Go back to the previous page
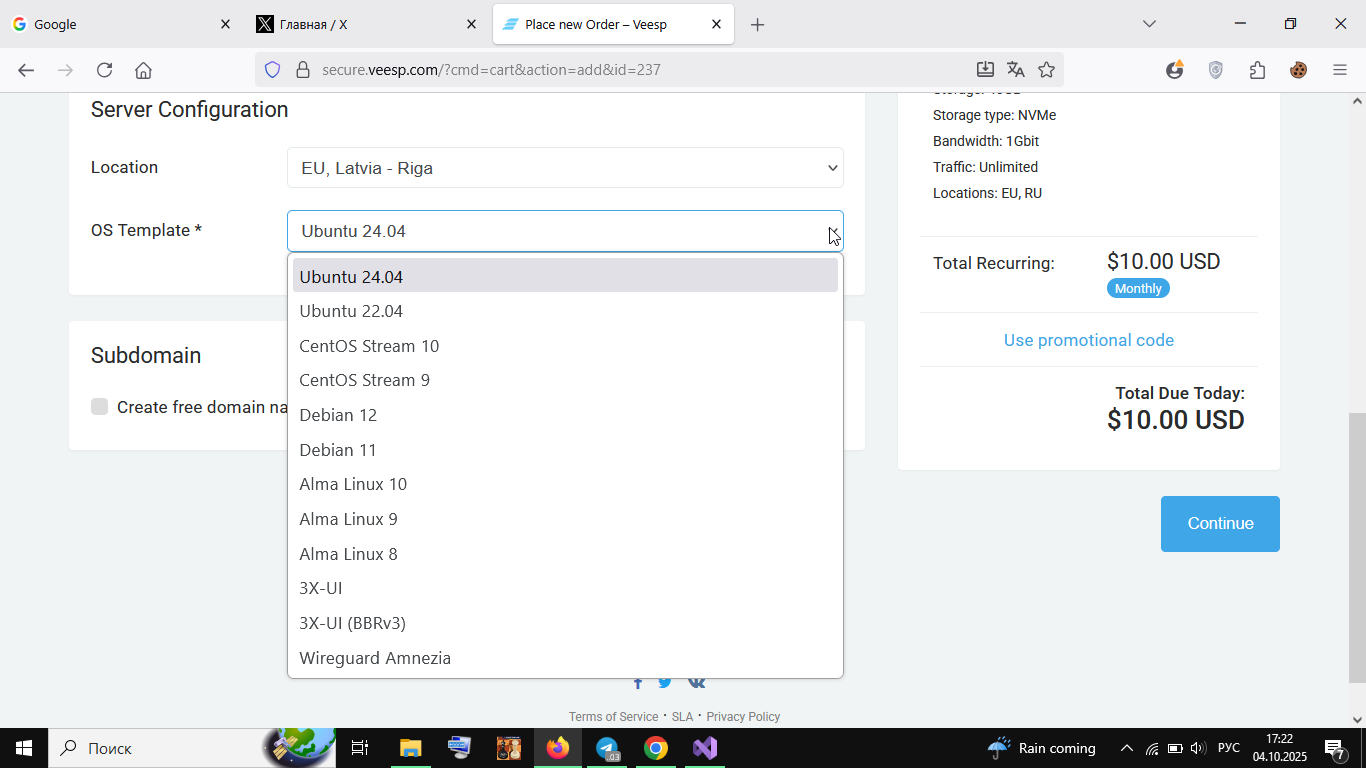 pos(26,70)
